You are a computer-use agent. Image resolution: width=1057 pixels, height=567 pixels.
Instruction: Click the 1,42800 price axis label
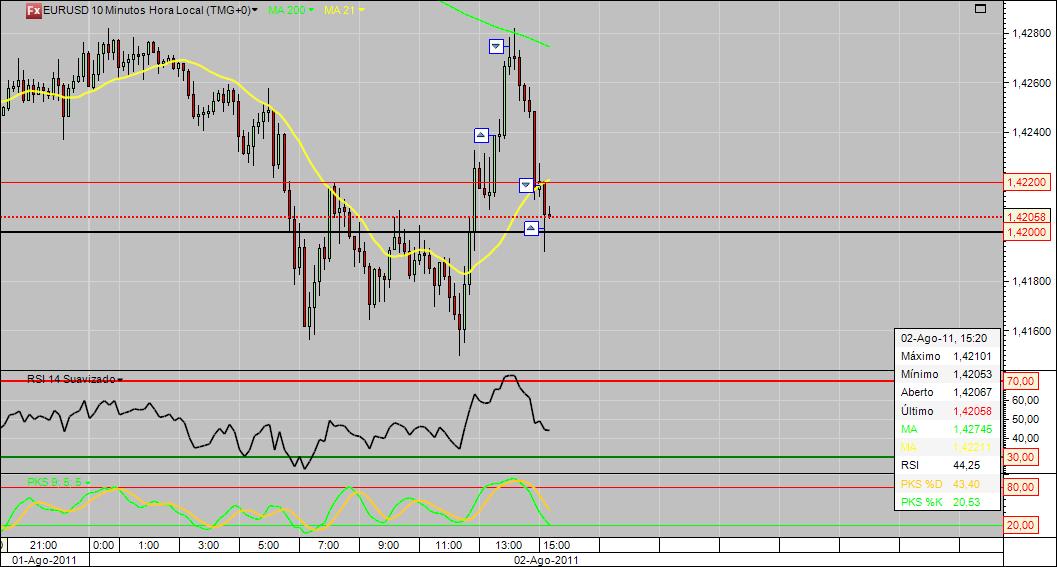(1031, 33)
